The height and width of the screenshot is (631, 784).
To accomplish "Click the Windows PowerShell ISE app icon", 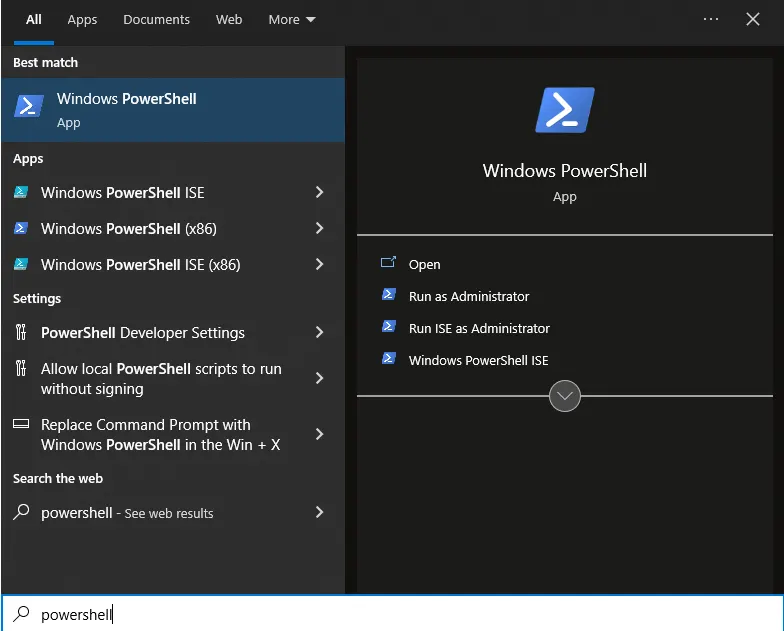I will pos(20,192).
